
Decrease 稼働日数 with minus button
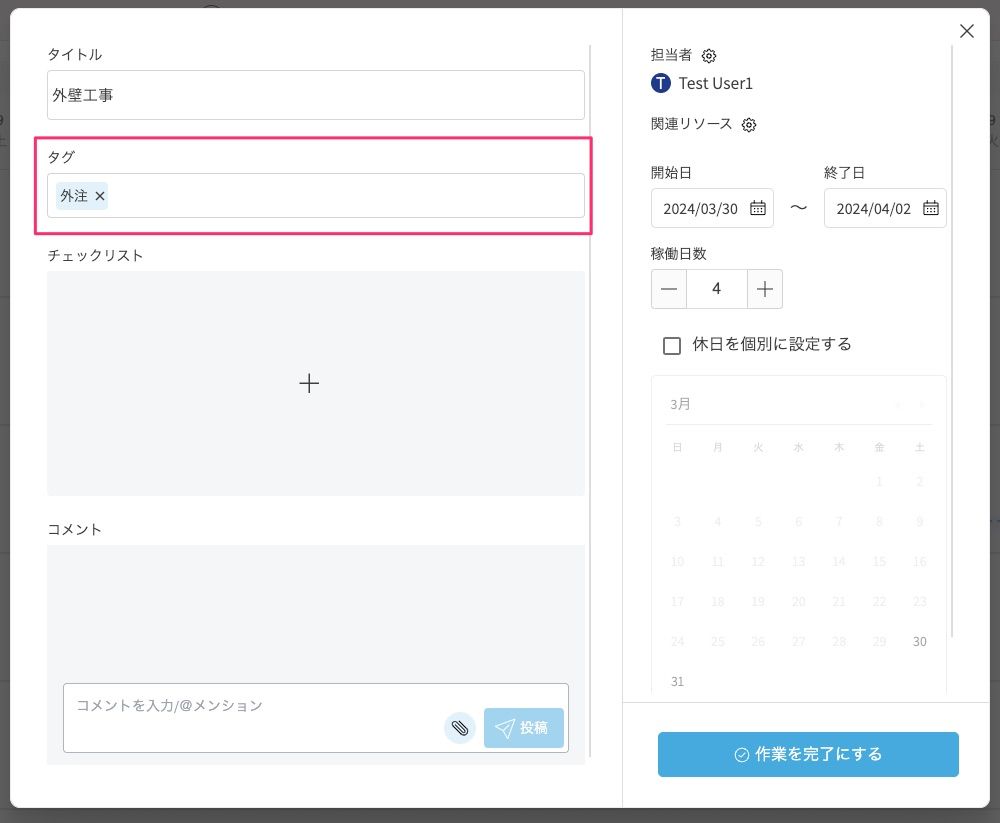point(669,289)
